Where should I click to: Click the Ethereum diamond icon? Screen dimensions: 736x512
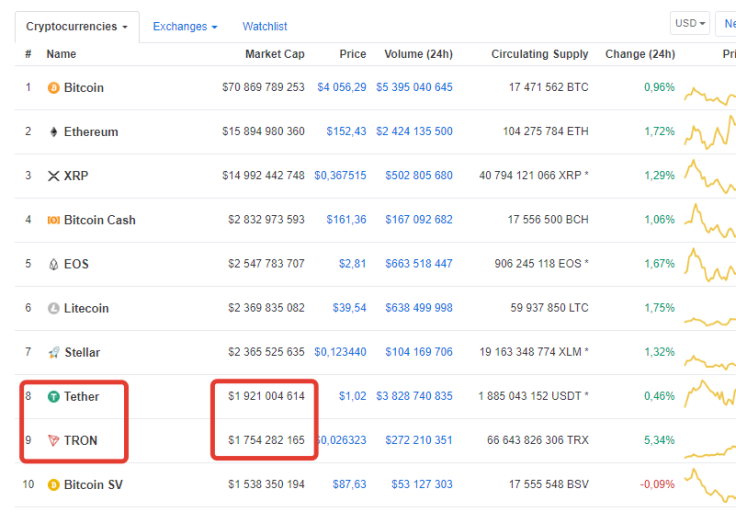click(54, 132)
